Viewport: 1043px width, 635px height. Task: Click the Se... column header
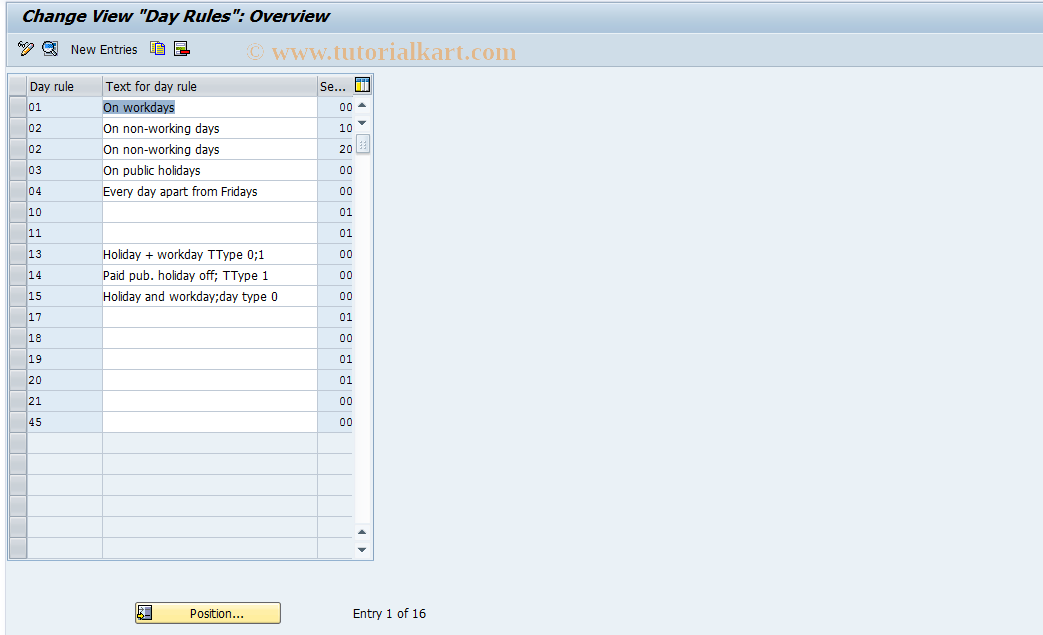(335, 86)
